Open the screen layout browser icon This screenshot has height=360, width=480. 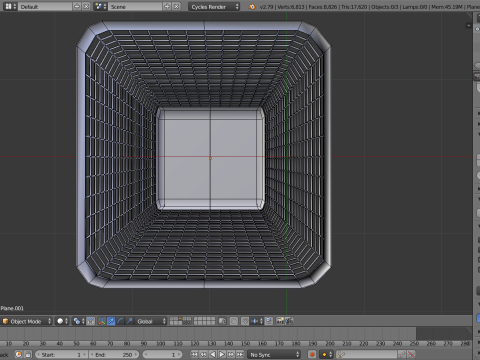pos(10,6)
